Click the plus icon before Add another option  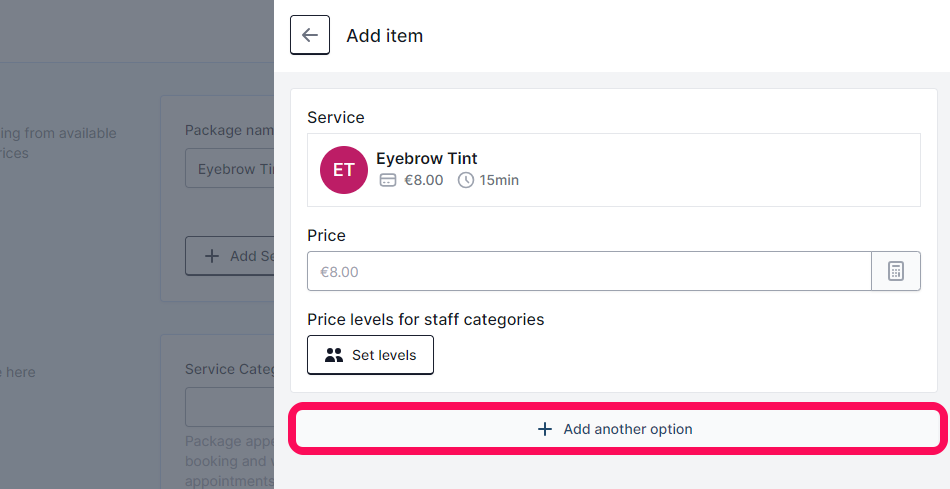(x=545, y=429)
